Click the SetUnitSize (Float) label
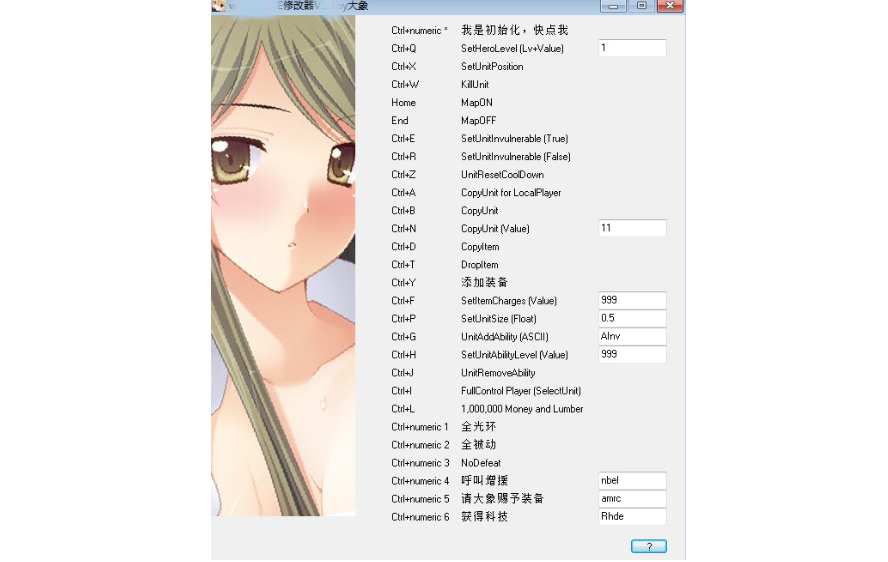Image resolution: width=888 pixels, height=562 pixels. click(x=498, y=319)
